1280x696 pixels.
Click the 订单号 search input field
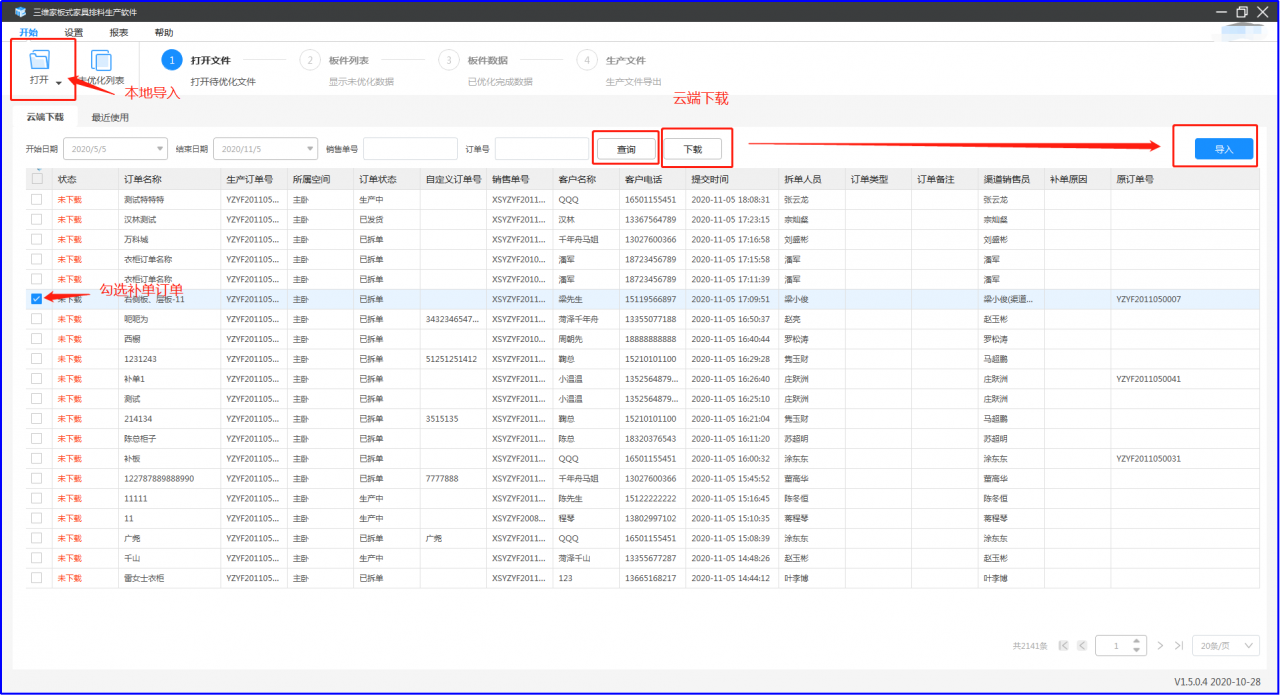coord(542,149)
